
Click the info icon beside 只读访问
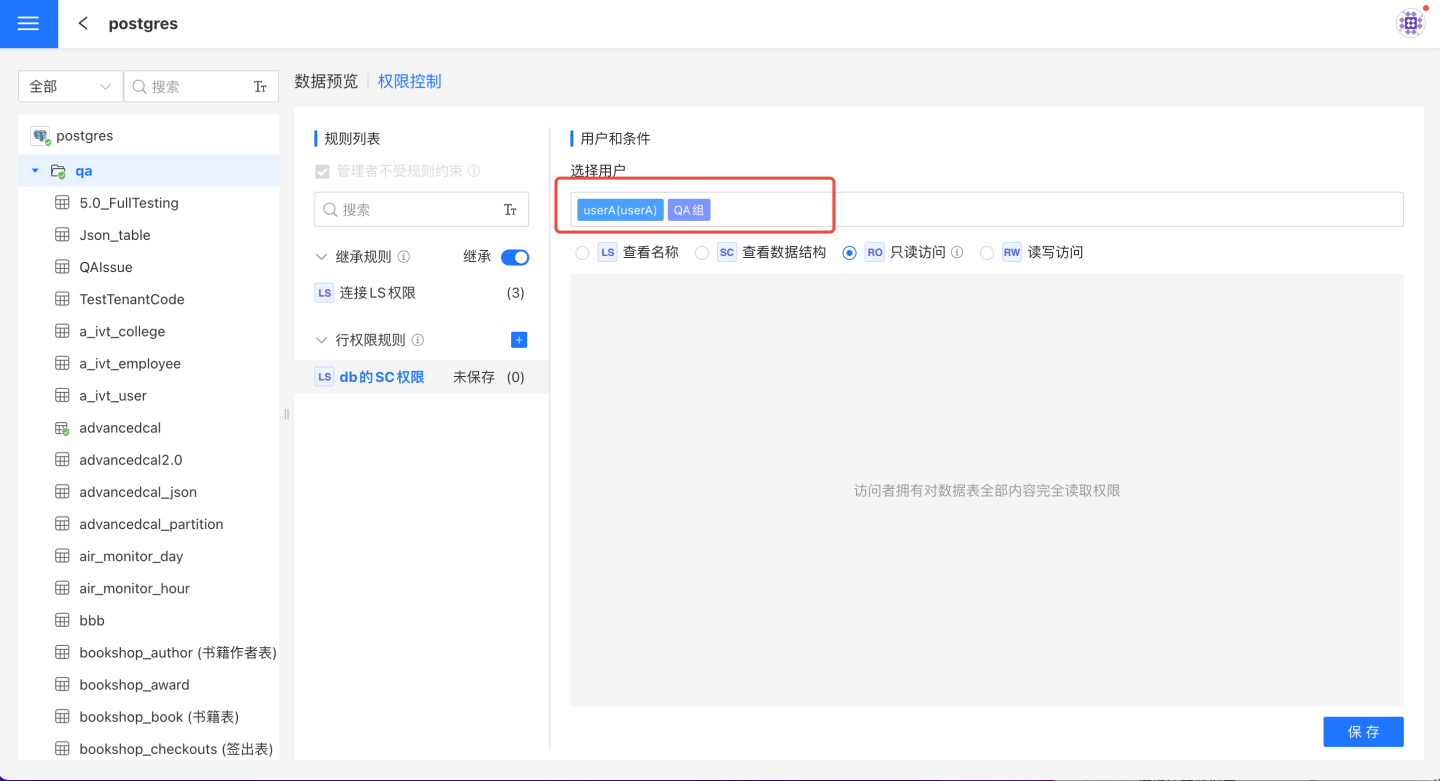[957, 253]
